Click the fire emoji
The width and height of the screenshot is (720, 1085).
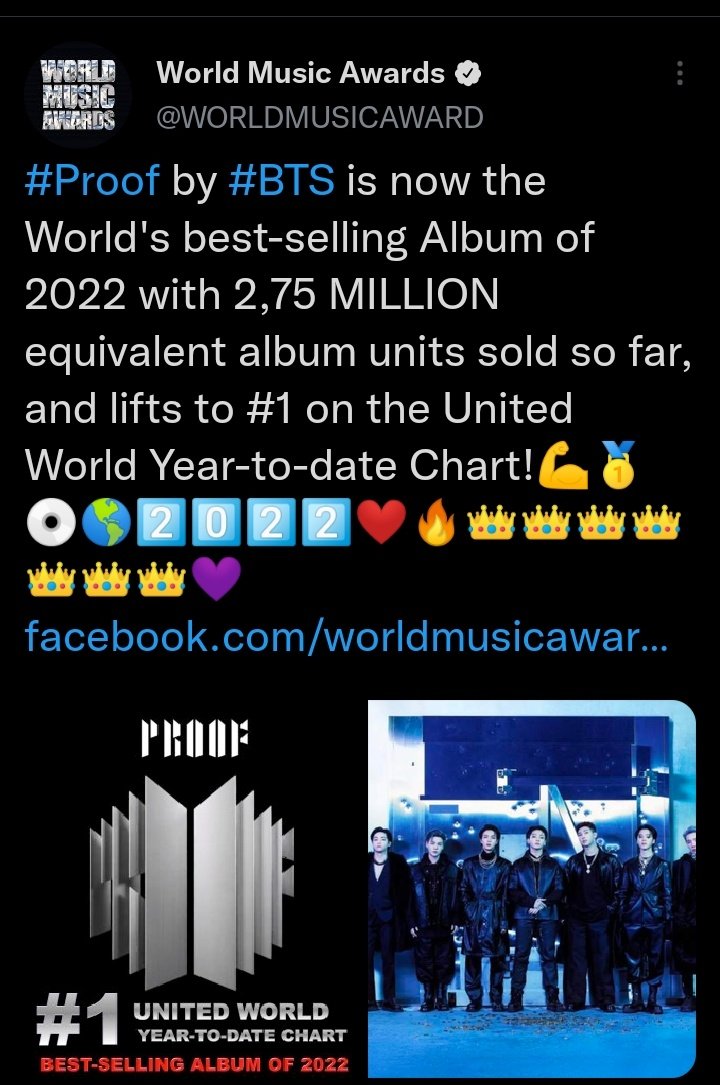tap(437, 522)
